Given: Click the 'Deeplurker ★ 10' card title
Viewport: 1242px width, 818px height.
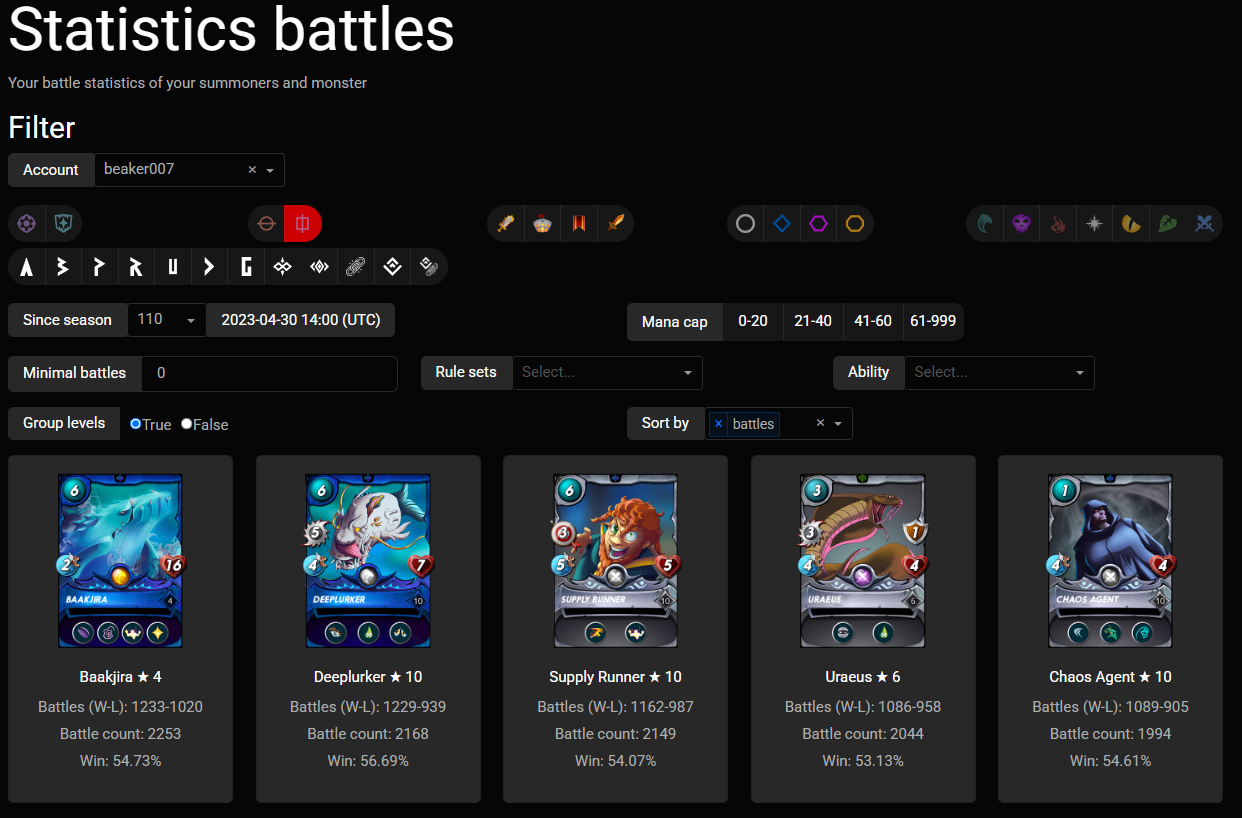Looking at the screenshot, I should 368,677.
